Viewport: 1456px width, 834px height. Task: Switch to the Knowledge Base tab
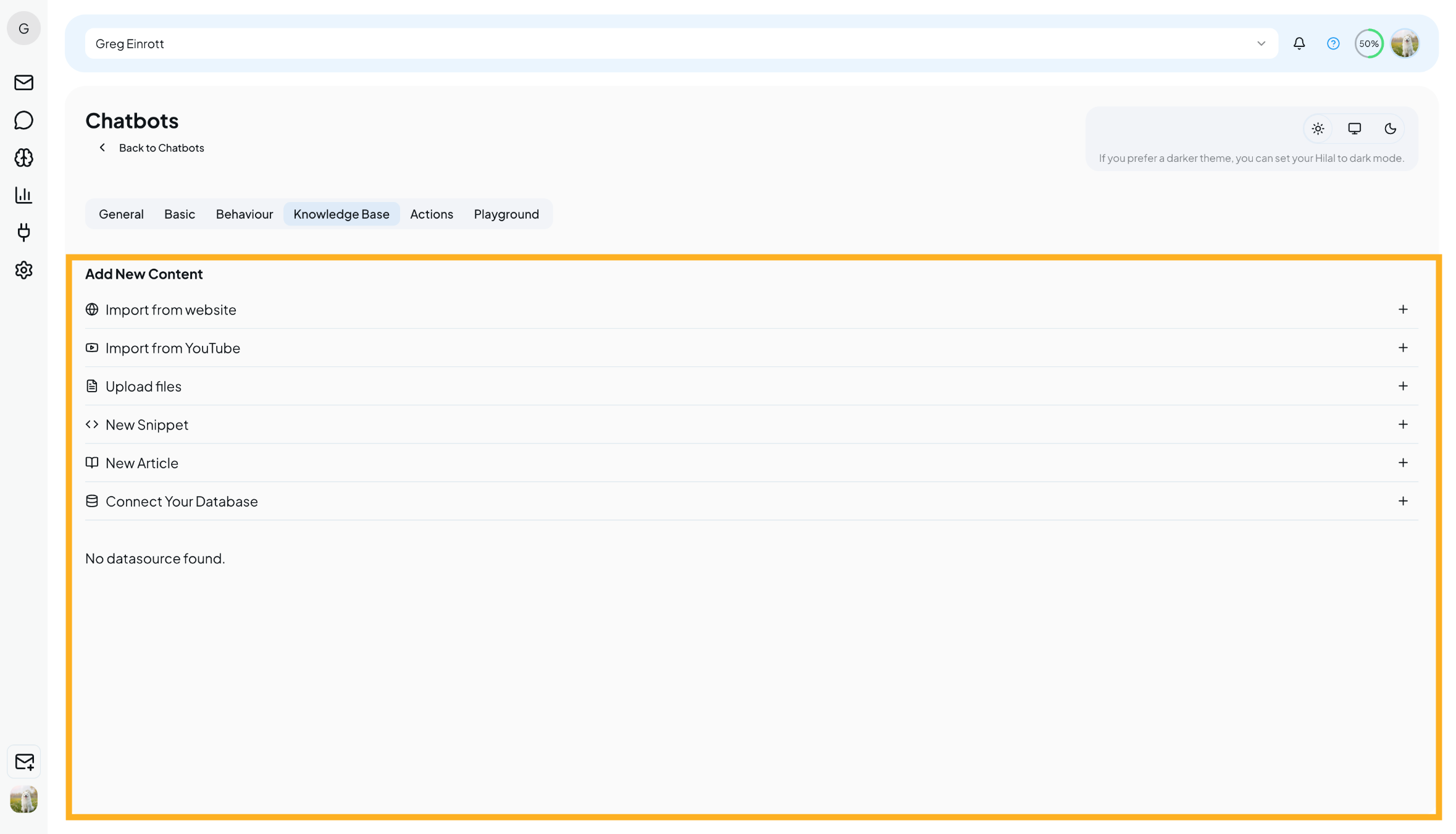click(x=341, y=214)
